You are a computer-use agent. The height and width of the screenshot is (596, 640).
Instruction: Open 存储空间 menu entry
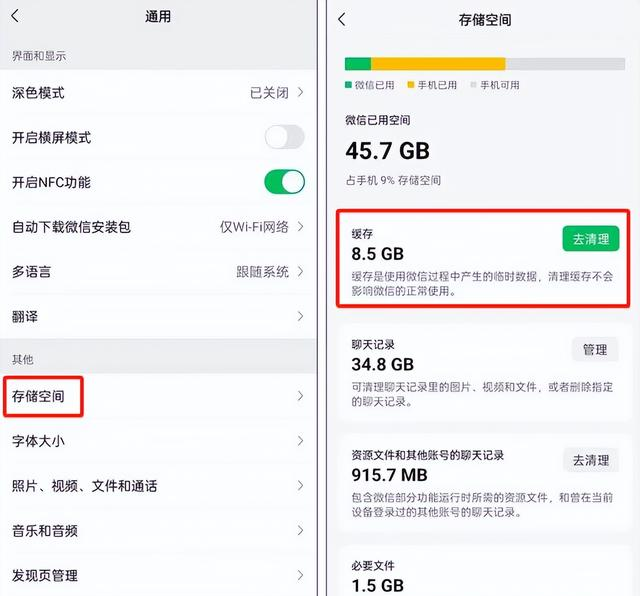point(40,397)
